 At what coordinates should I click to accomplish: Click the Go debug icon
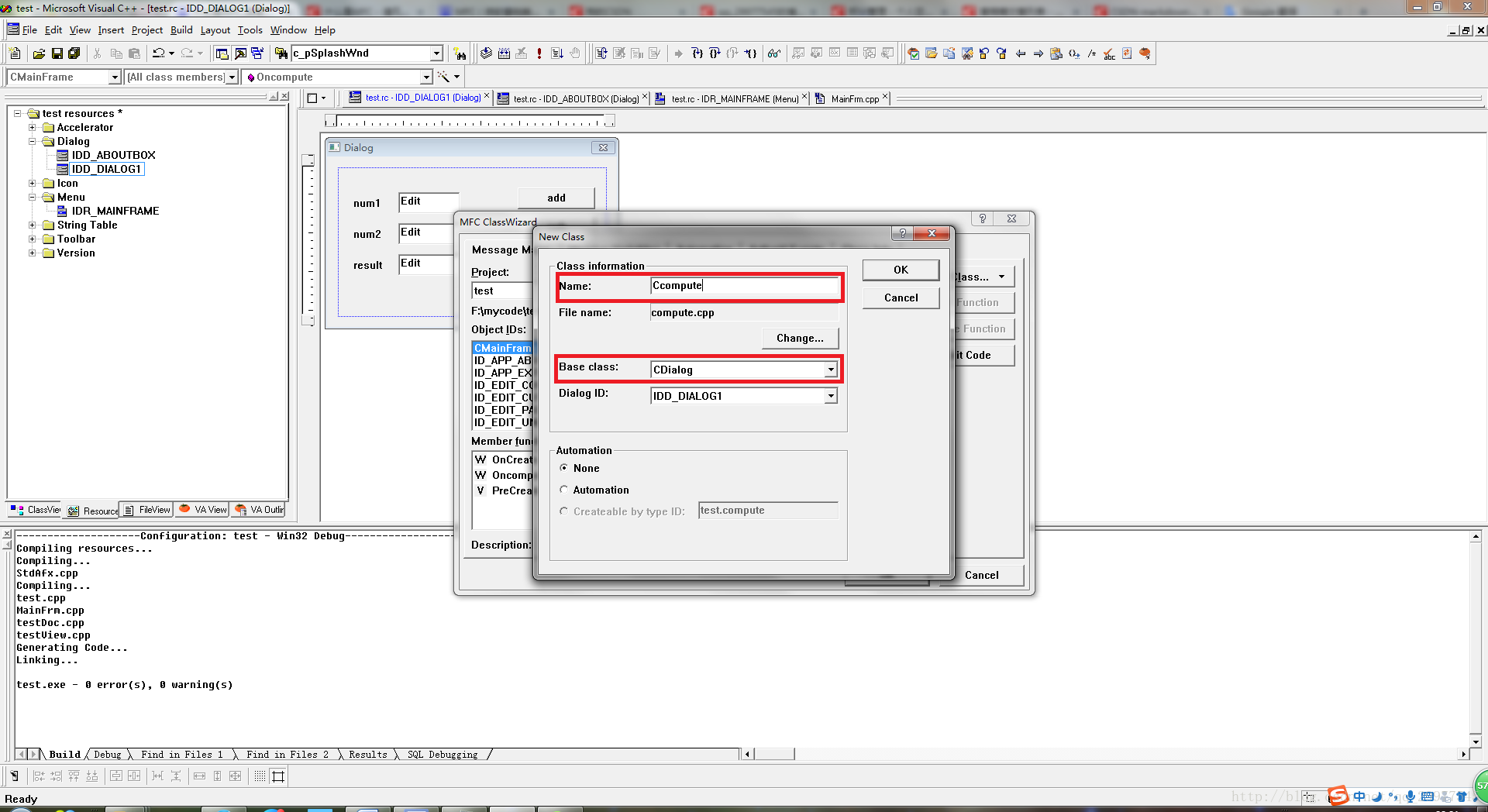(x=557, y=53)
